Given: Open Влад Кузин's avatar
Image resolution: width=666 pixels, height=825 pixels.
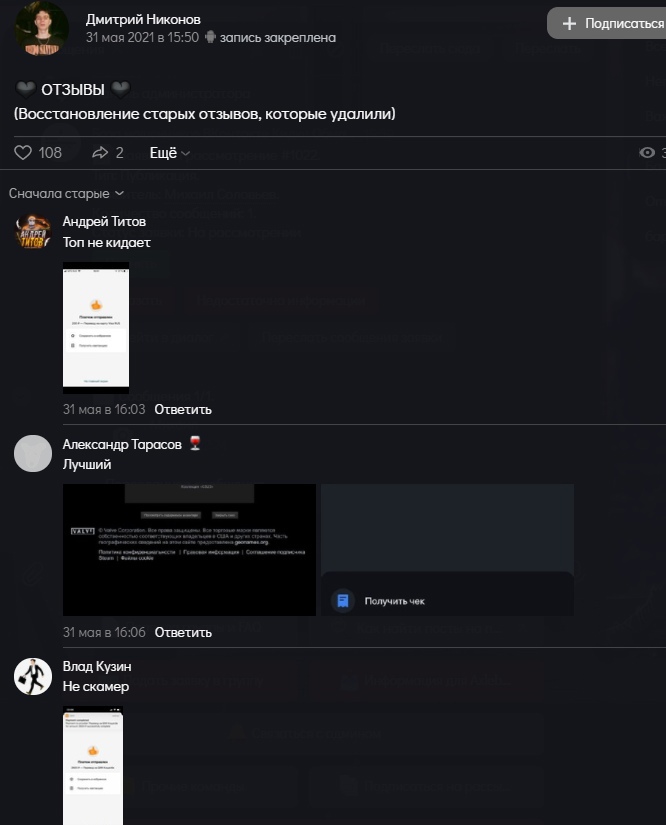Looking at the screenshot, I should tap(33, 677).
